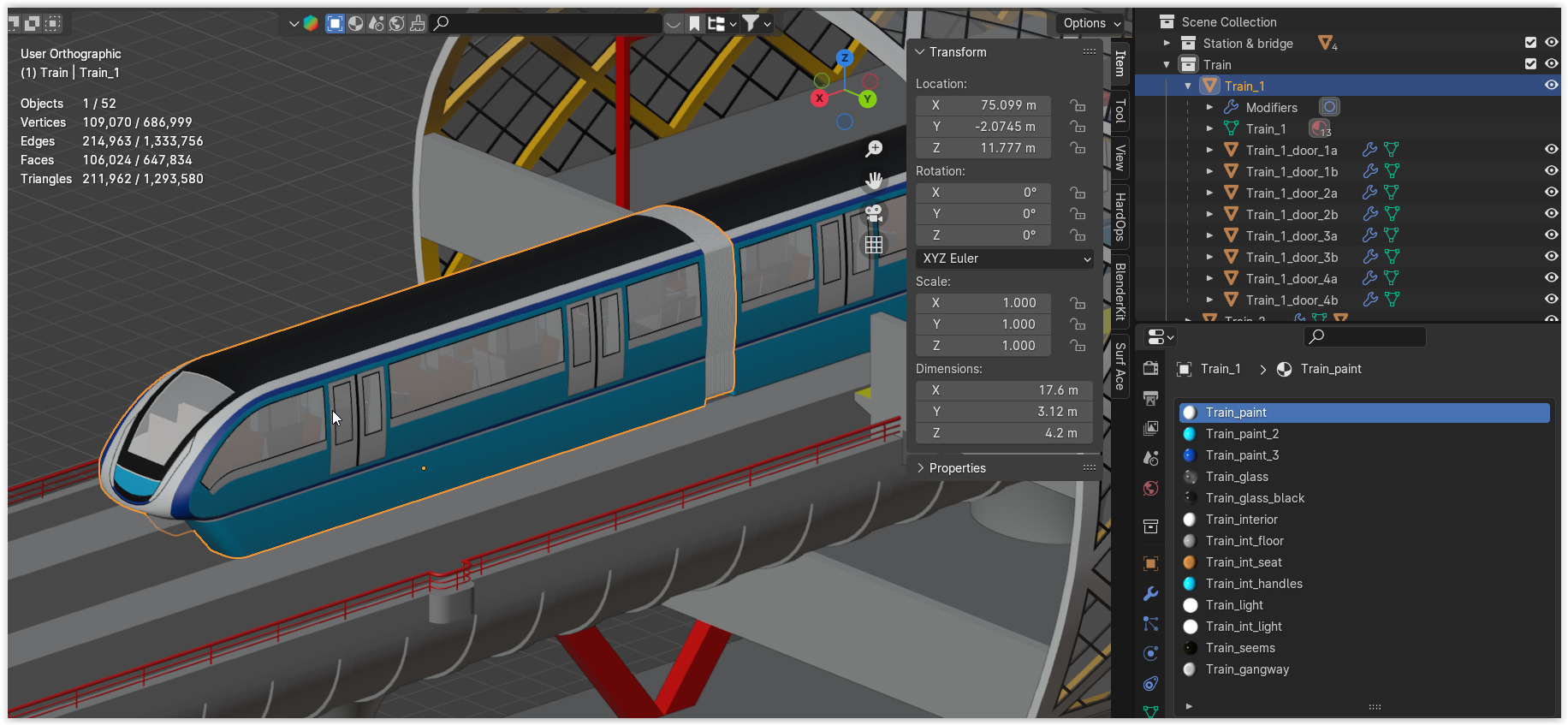Switch to the Item sidebar tab

1120,63
